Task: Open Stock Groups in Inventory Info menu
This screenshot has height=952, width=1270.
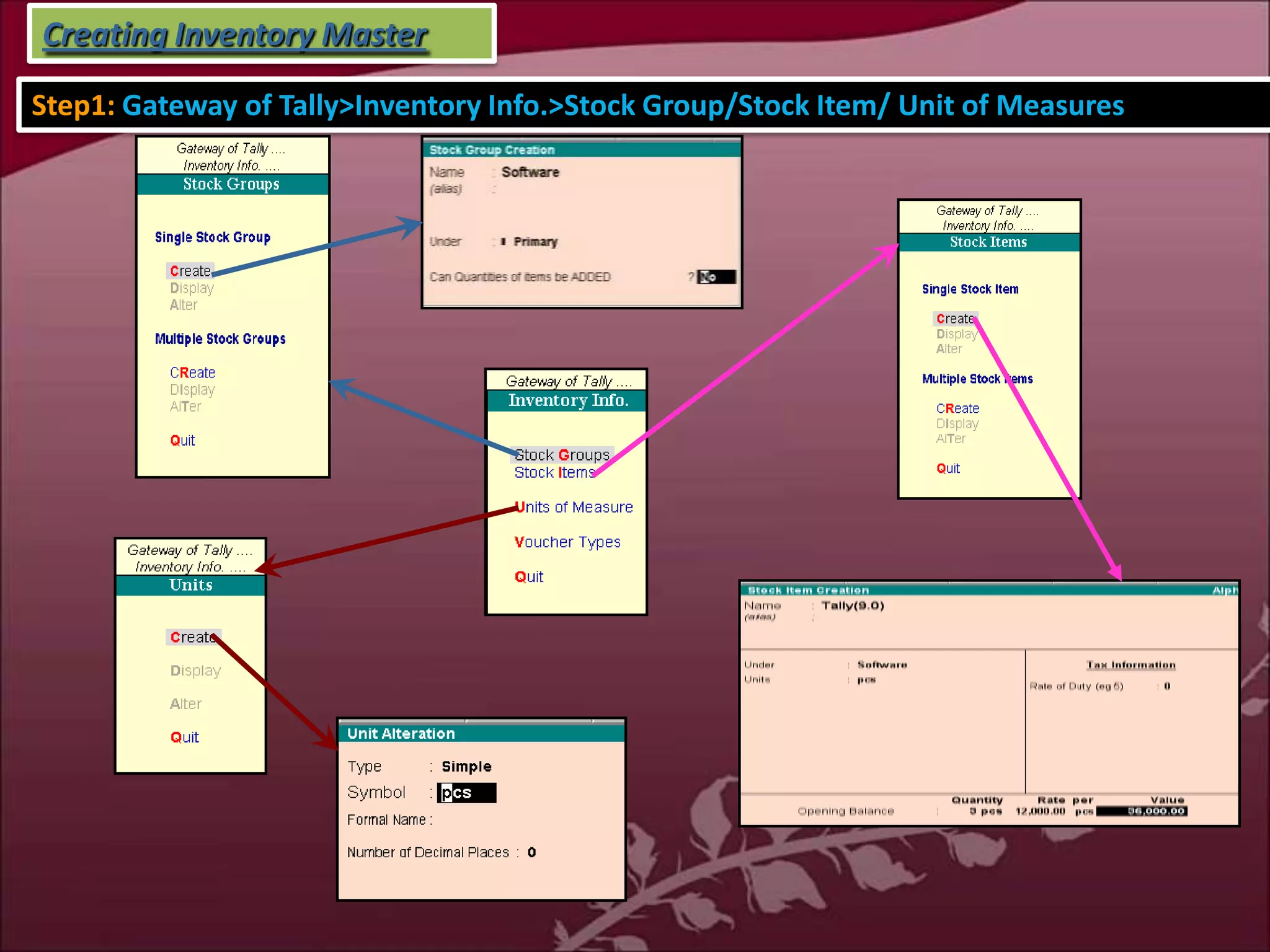Action: point(562,455)
